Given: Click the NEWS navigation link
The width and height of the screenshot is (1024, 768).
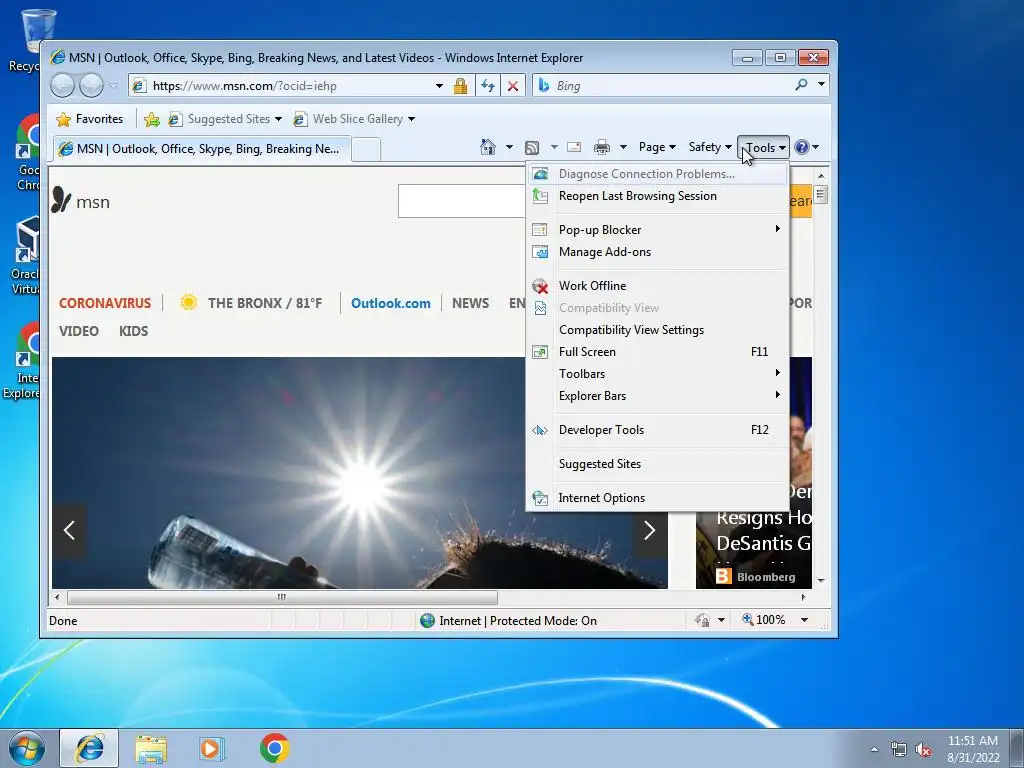Looking at the screenshot, I should coord(470,303).
